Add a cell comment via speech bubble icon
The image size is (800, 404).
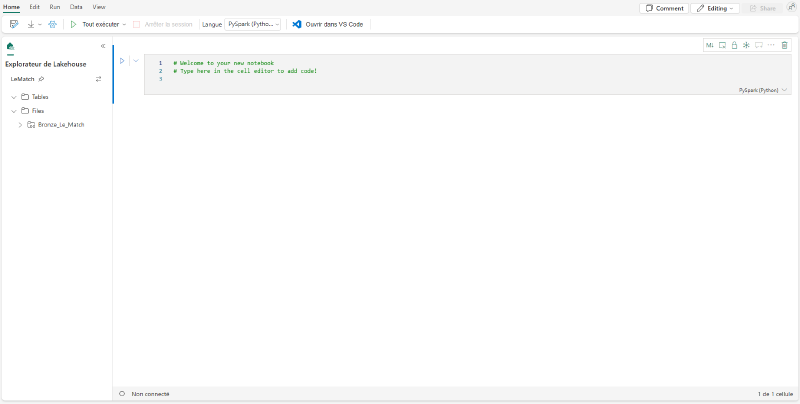click(x=759, y=45)
